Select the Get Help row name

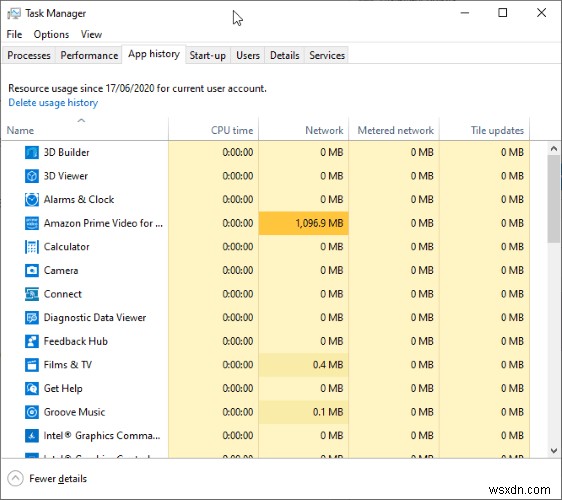63,389
